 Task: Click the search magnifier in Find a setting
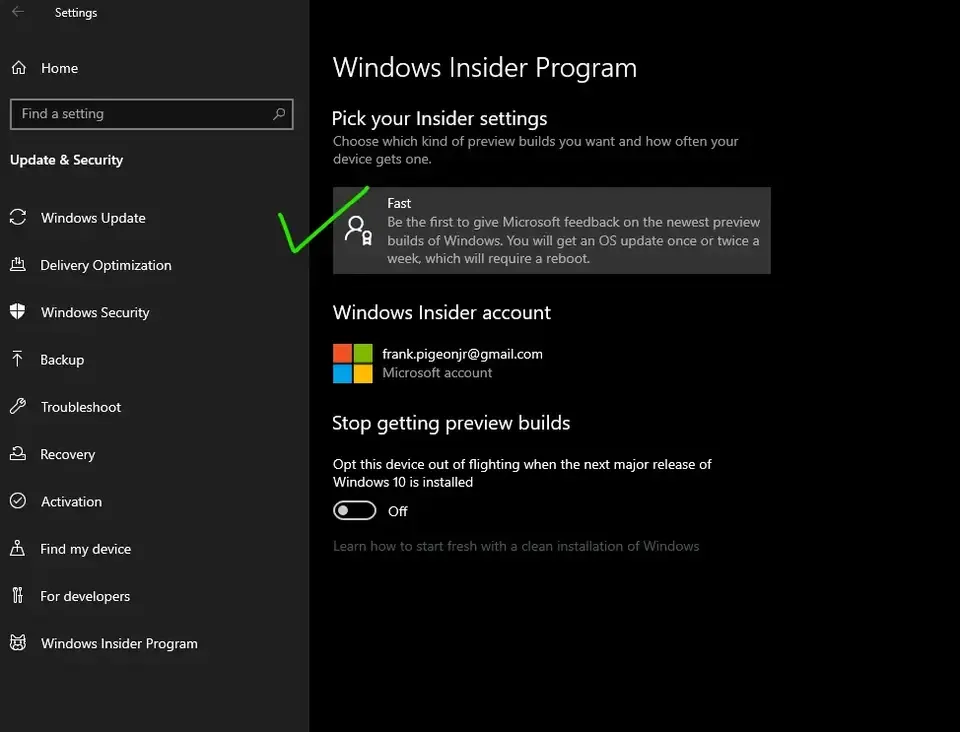click(279, 114)
